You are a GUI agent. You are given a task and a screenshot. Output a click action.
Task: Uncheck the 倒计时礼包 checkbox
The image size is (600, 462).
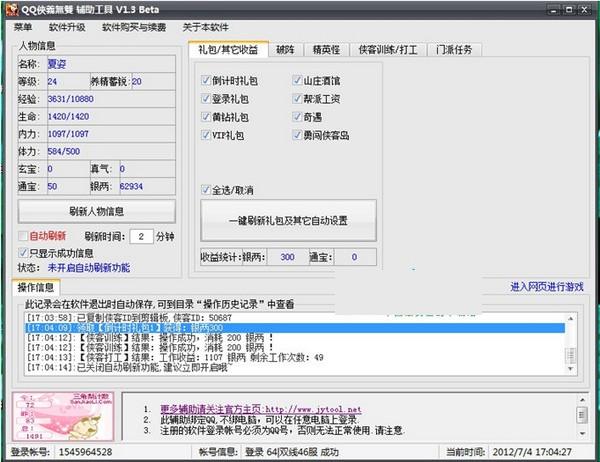[x=206, y=79]
